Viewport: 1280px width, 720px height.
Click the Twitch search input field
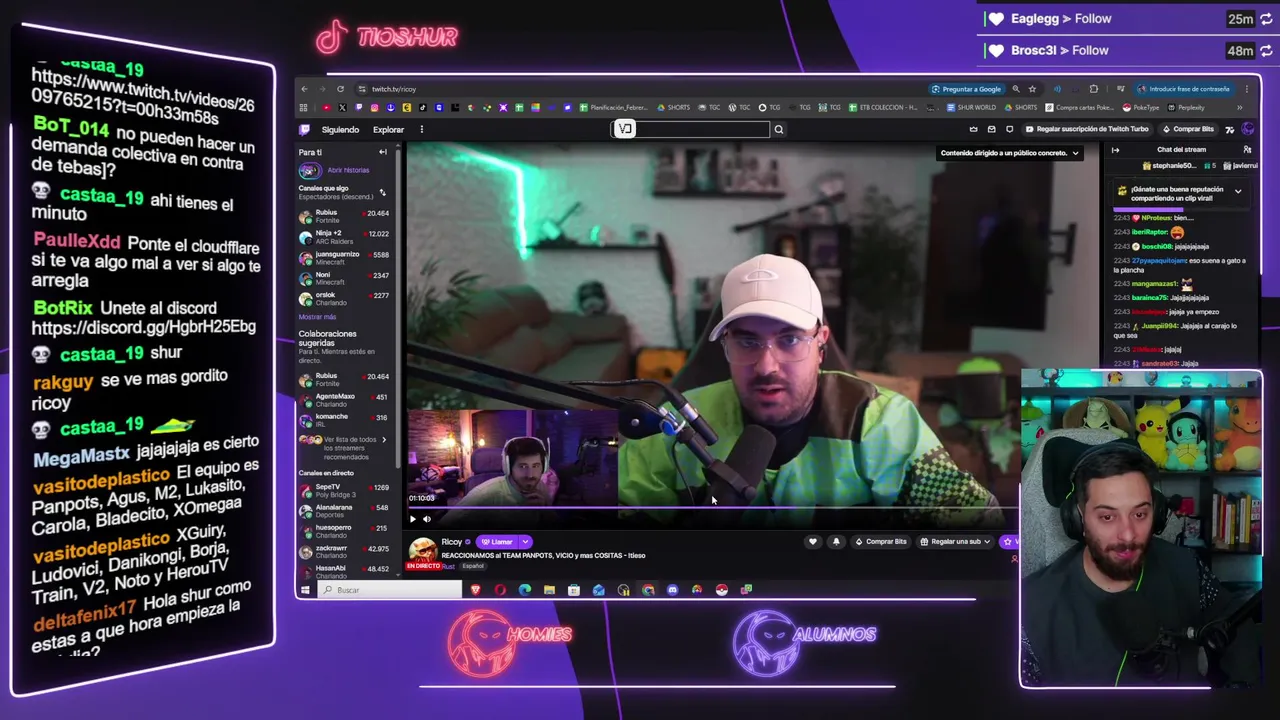(x=690, y=129)
